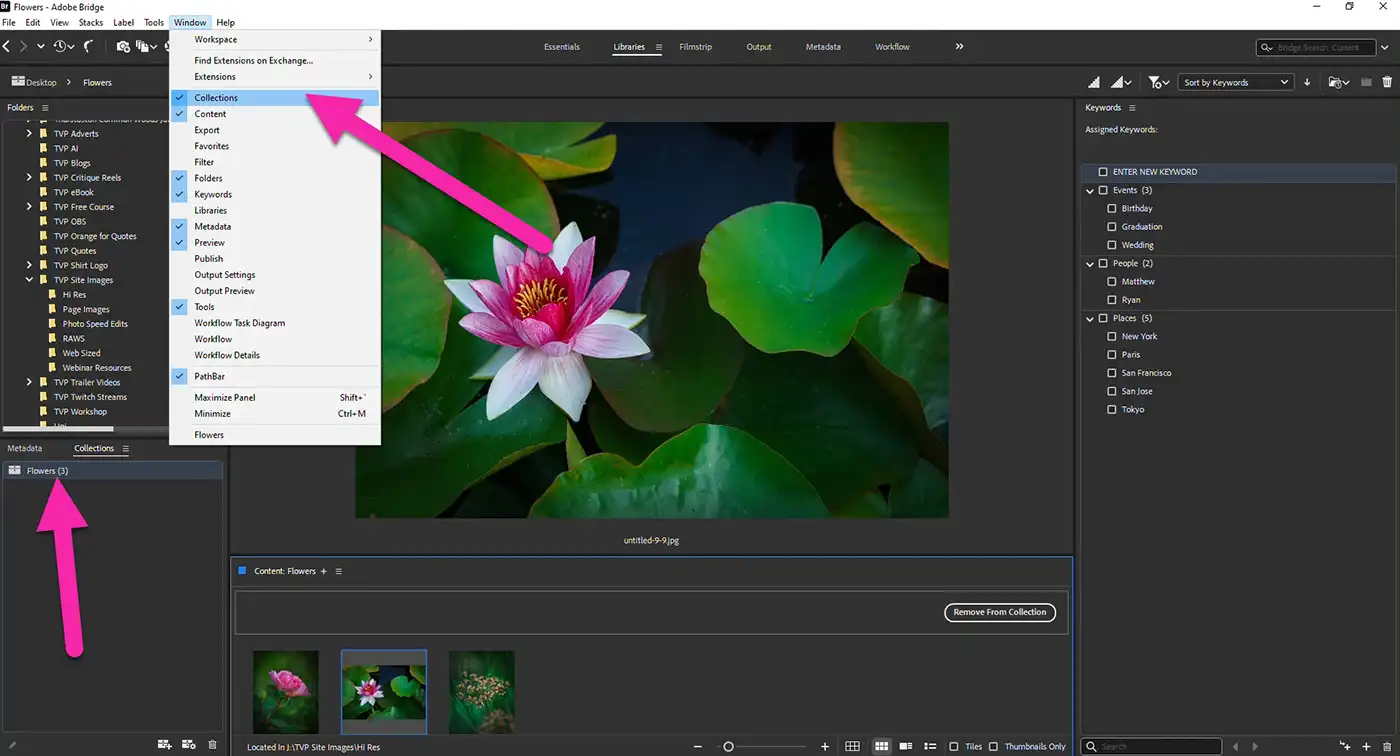Click the keyword search field
Screen dimensions: 1400x756
click(1152, 746)
